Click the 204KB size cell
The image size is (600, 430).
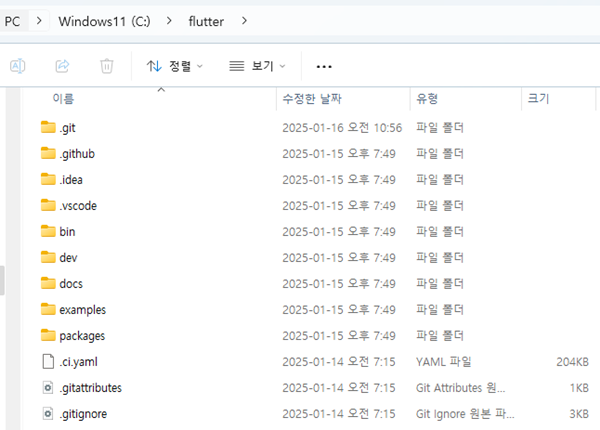572,362
